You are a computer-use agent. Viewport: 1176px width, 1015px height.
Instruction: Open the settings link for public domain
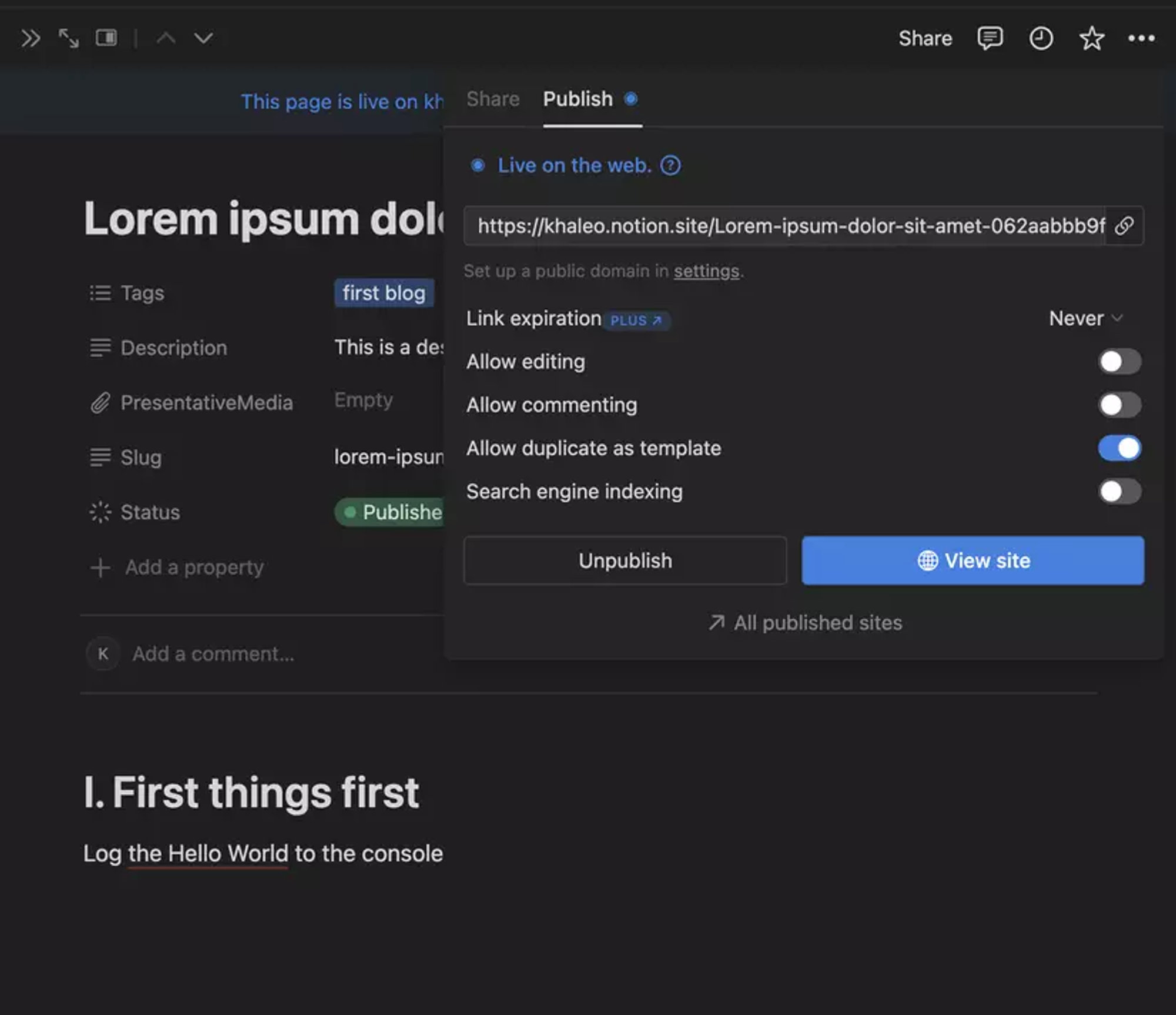pyautogui.click(x=706, y=271)
